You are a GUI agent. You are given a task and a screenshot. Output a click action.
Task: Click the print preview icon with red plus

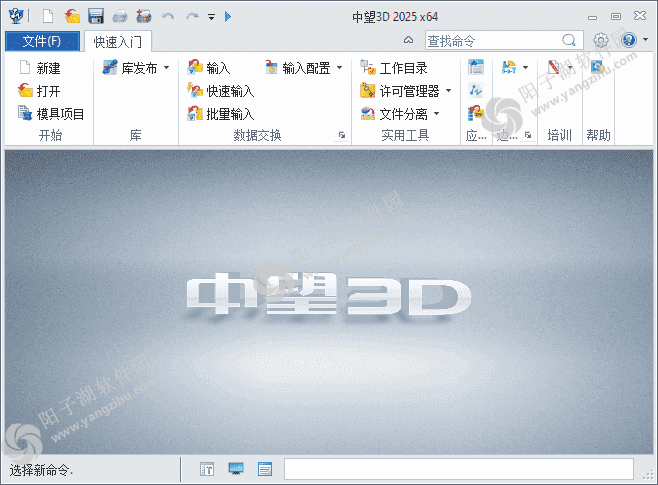[144, 16]
